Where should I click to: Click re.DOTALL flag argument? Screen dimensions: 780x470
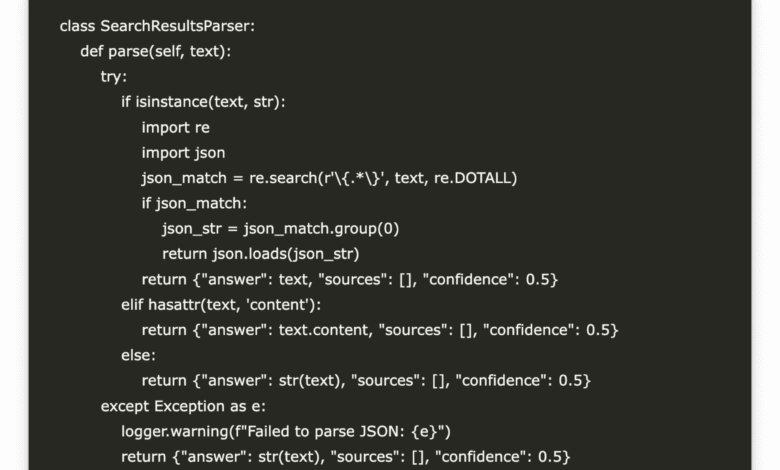[475, 178]
